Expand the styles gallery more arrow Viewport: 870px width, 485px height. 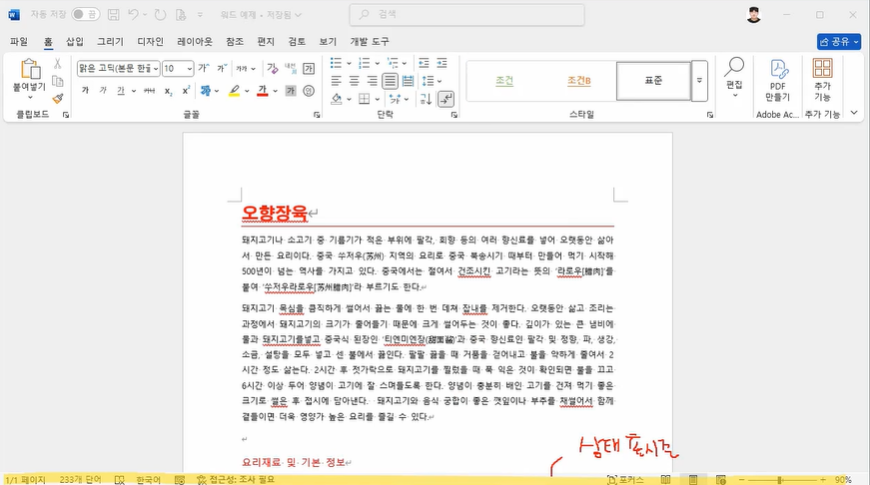(x=700, y=81)
